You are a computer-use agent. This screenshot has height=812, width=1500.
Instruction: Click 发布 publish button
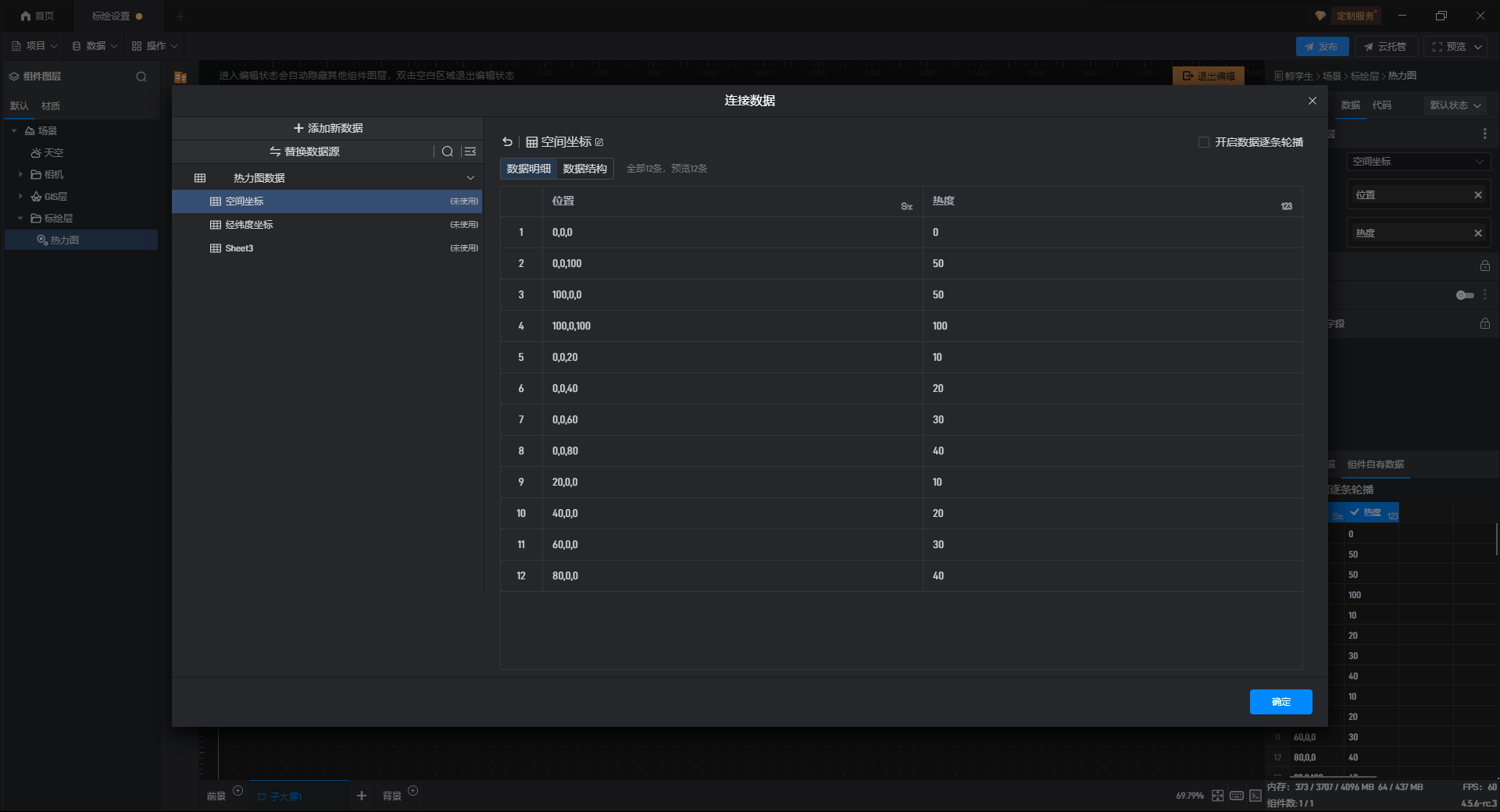coord(1322,47)
